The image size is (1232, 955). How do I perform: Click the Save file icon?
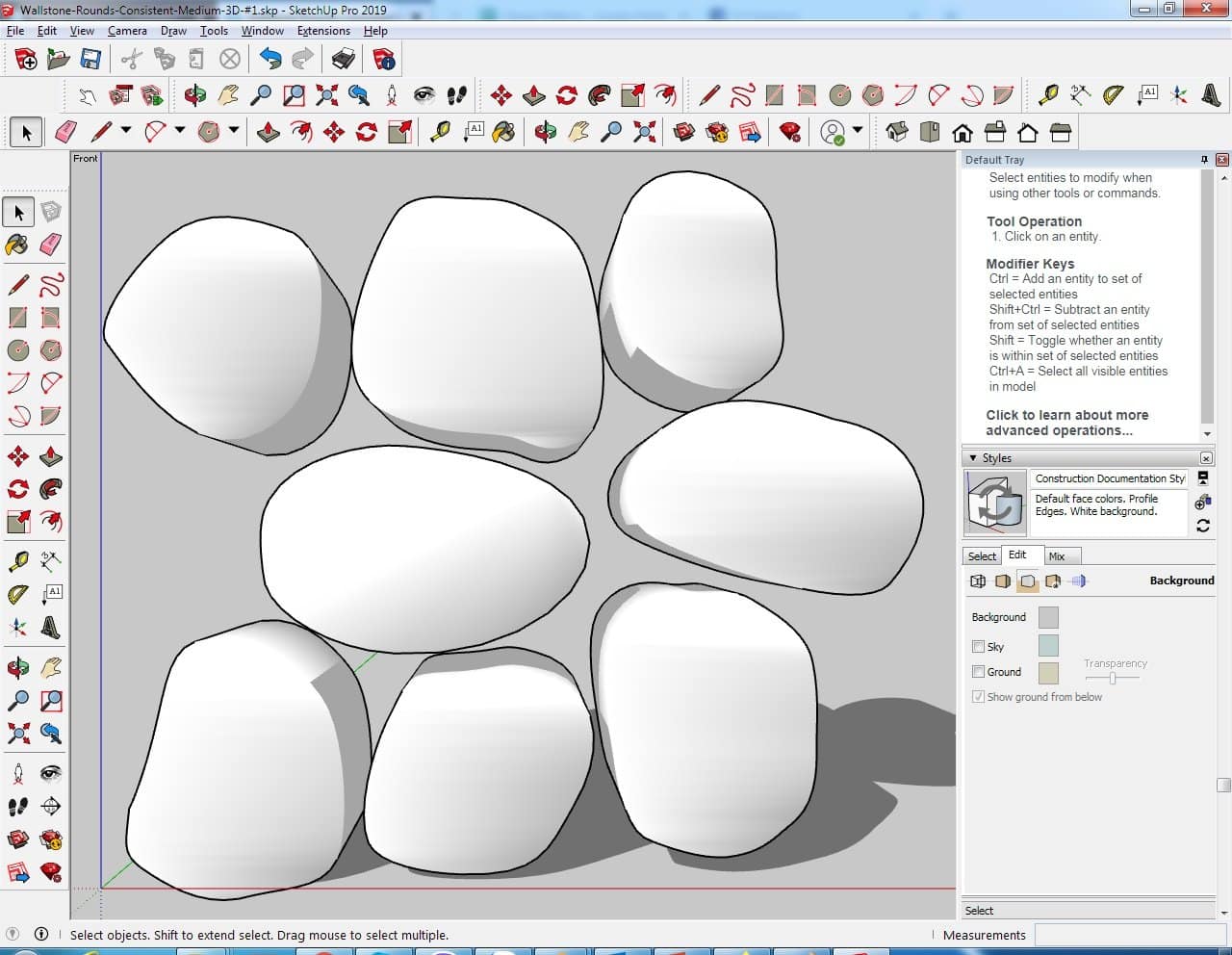[x=90, y=60]
